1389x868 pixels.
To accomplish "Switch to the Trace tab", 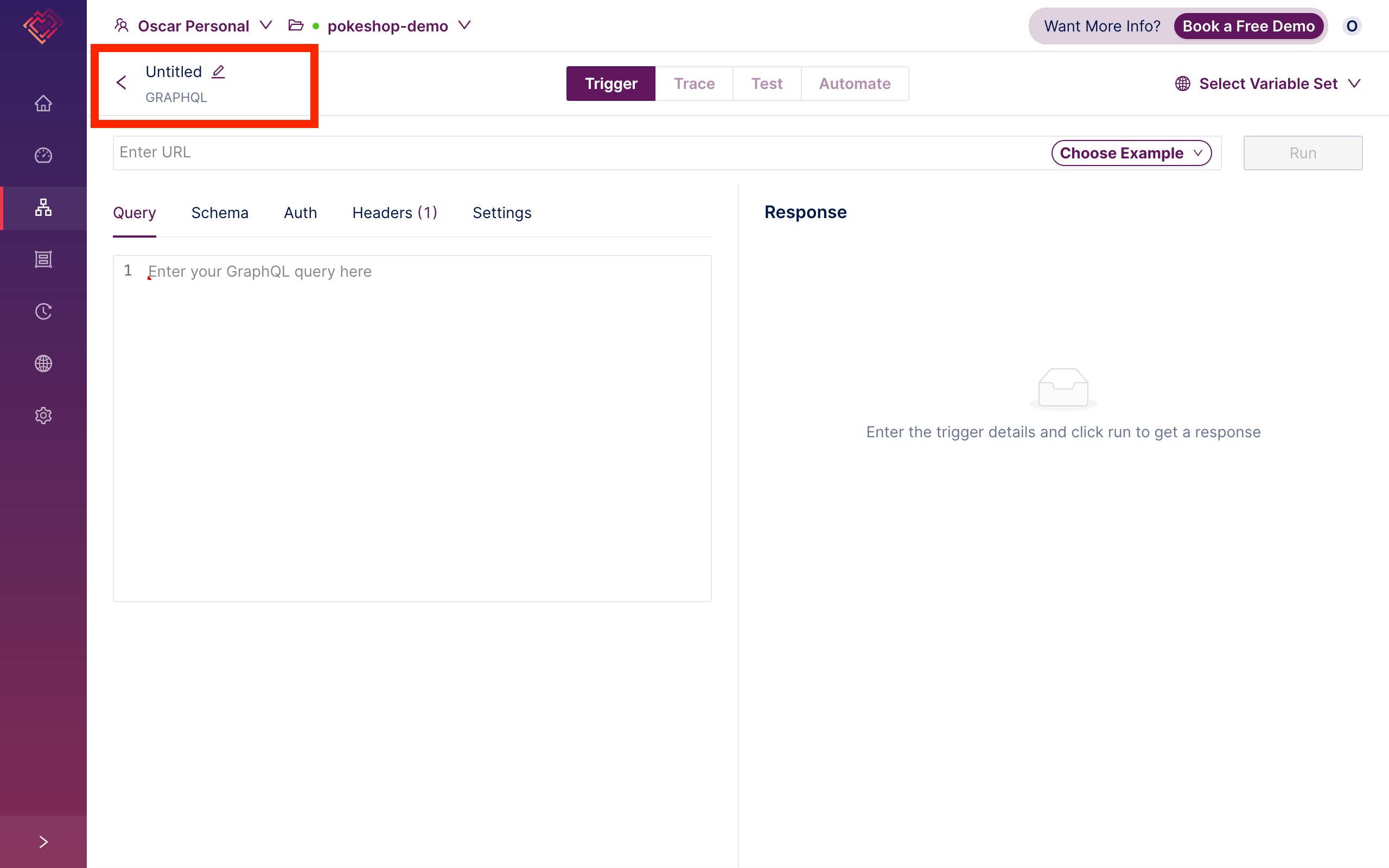I will (x=695, y=83).
